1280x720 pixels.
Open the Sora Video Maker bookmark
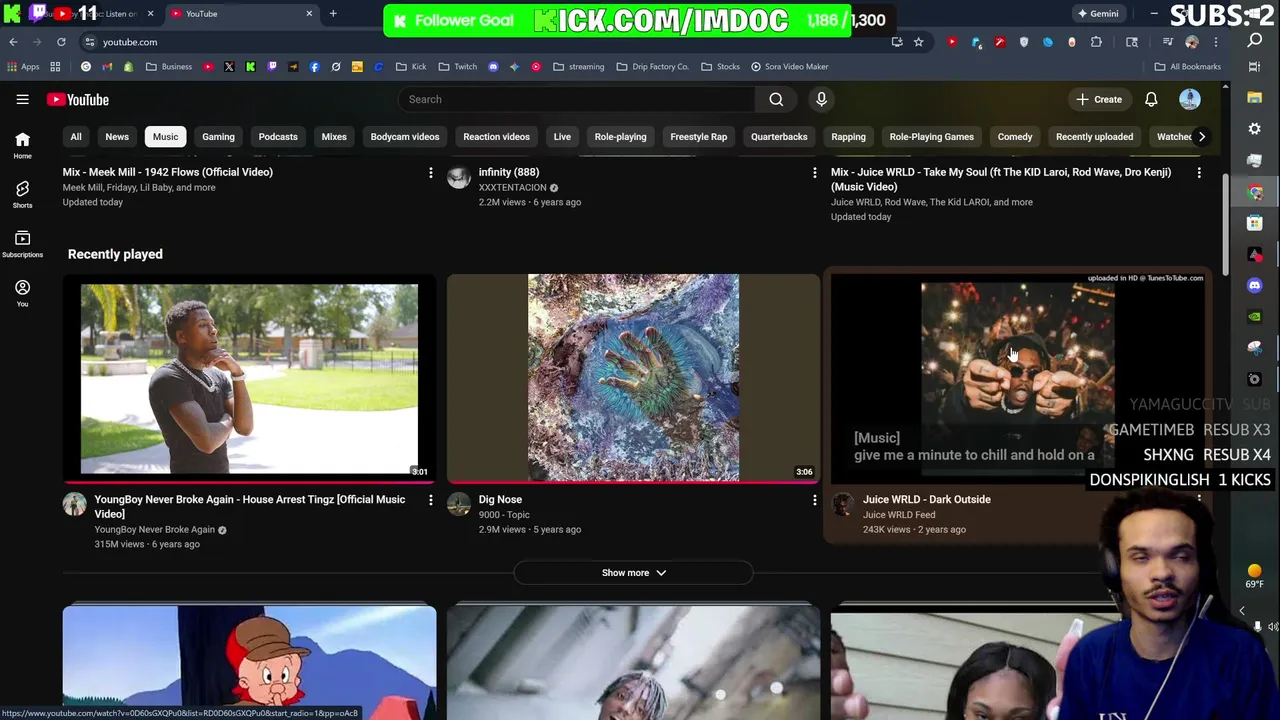(x=790, y=67)
